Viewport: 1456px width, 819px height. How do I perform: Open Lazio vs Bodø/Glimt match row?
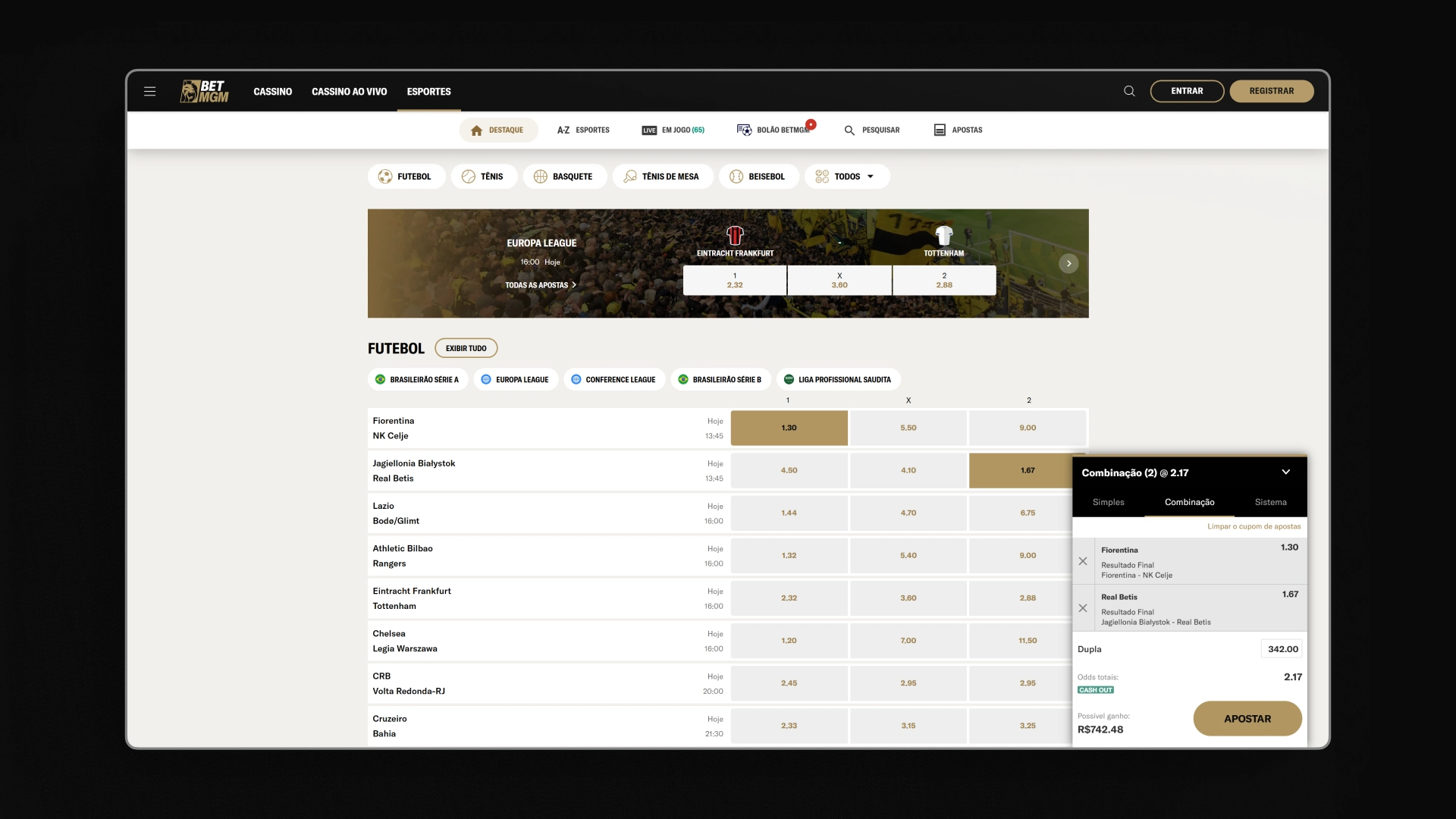(548, 513)
